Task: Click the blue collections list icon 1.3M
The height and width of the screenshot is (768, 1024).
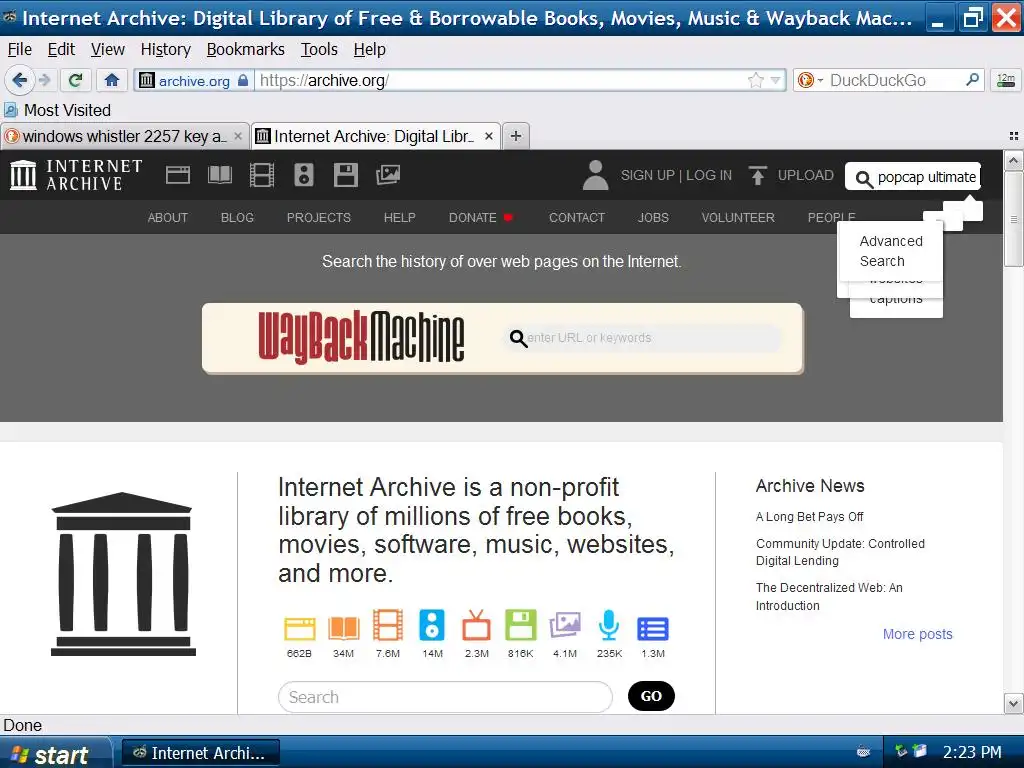Action: tap(652, 629)
